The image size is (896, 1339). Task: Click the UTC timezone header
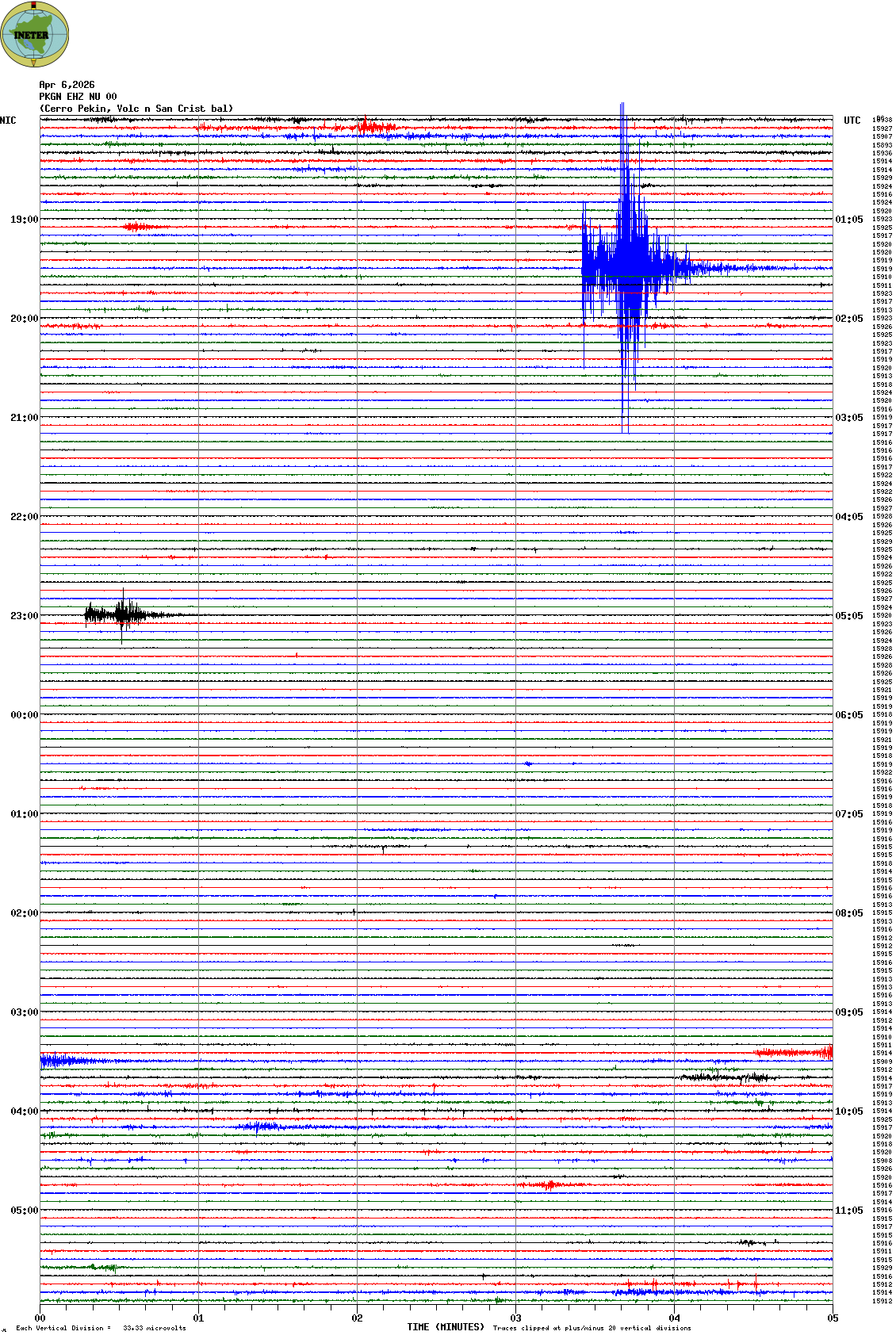coord(852,121)
